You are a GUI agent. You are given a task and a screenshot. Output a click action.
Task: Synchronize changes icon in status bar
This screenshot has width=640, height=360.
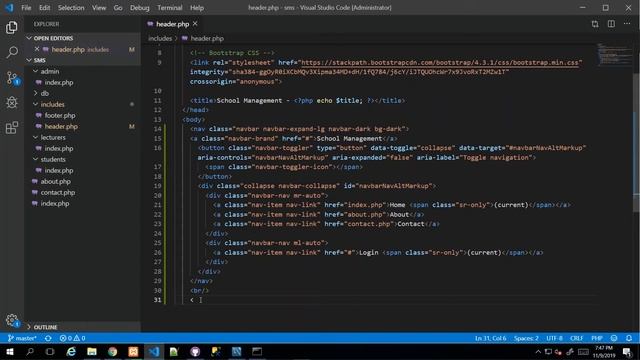48,338
